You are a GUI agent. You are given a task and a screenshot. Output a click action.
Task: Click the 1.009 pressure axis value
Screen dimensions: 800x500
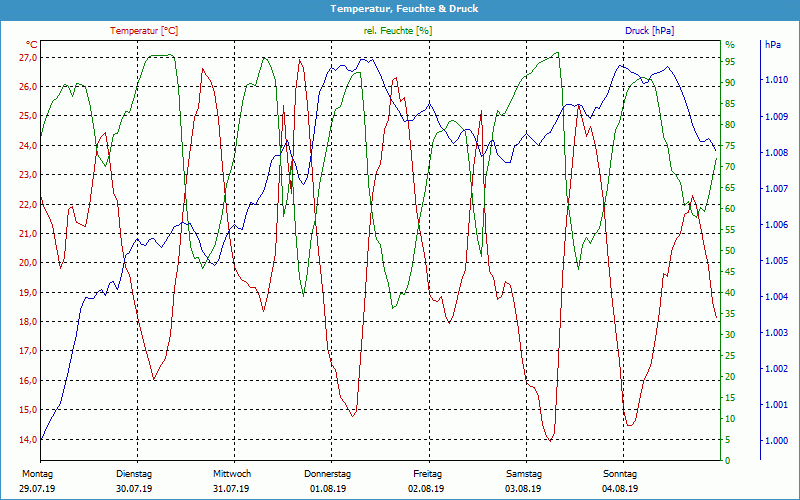[776, 117]
